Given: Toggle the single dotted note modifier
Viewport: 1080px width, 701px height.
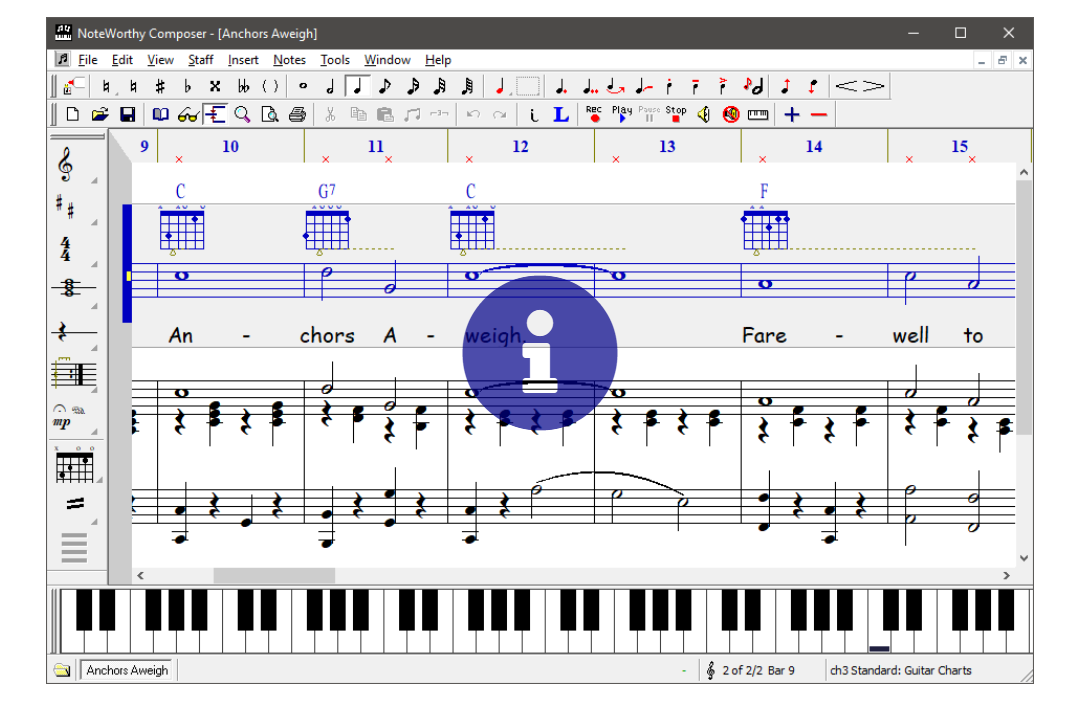Looking at the screenshot, I should (x=561, y=86).
